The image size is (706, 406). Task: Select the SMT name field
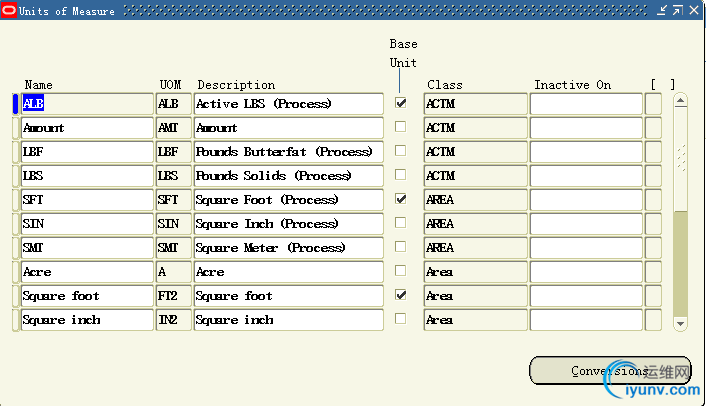(87, 248)
